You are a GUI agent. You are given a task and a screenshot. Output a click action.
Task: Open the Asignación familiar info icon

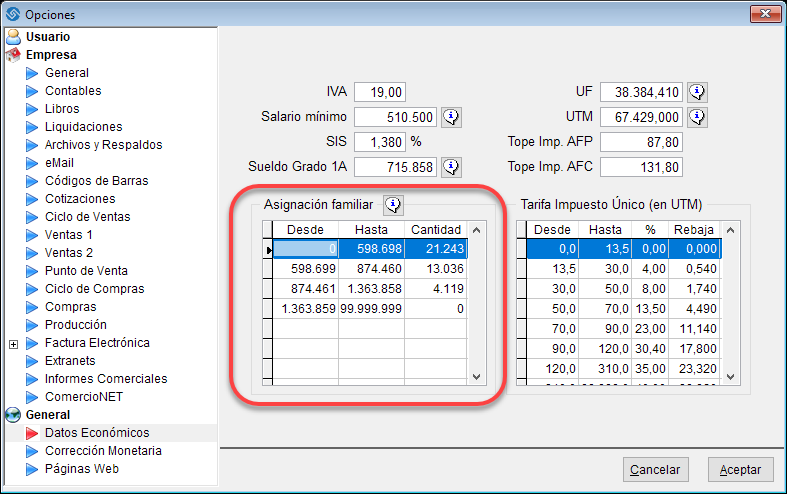point(393,204)
